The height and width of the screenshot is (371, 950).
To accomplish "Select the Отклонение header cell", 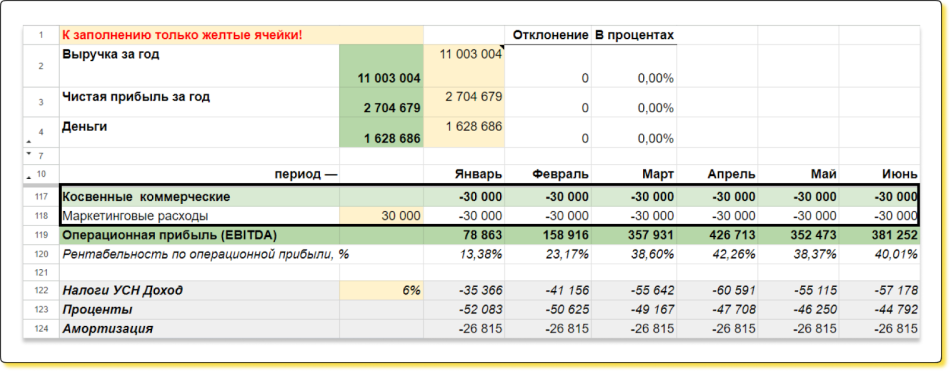I will coord(548,35).
